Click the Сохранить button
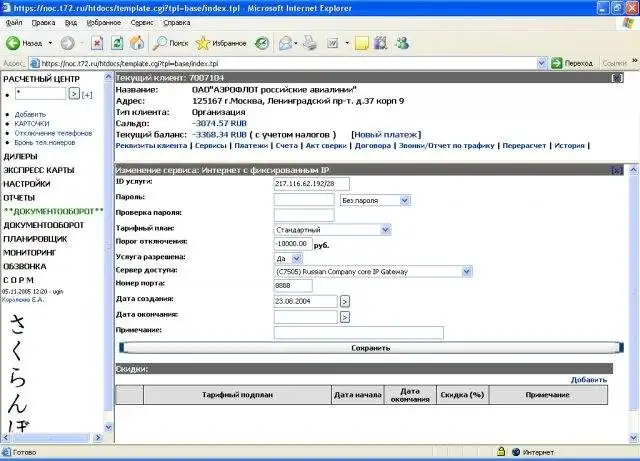Screen dimensions: 640x461 click(x=370, y=348)
